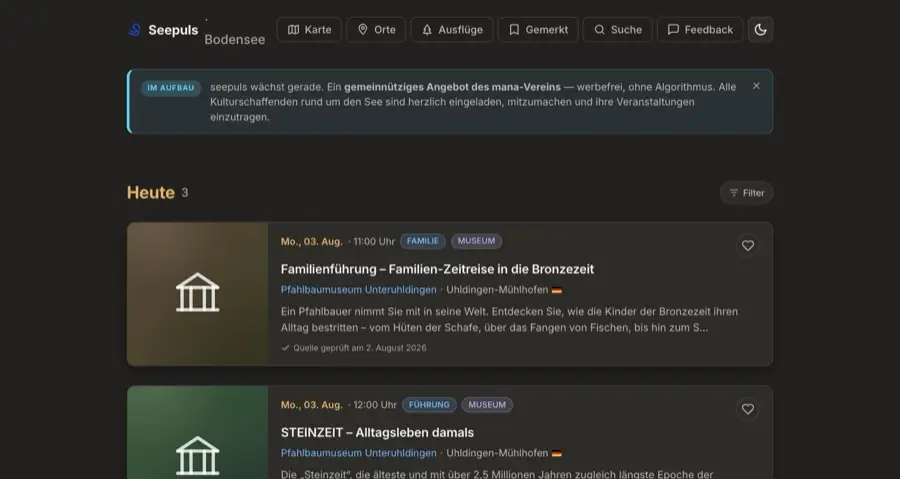Click 'Quelle geprüft am 2. August 2026'

coord(355,348)
